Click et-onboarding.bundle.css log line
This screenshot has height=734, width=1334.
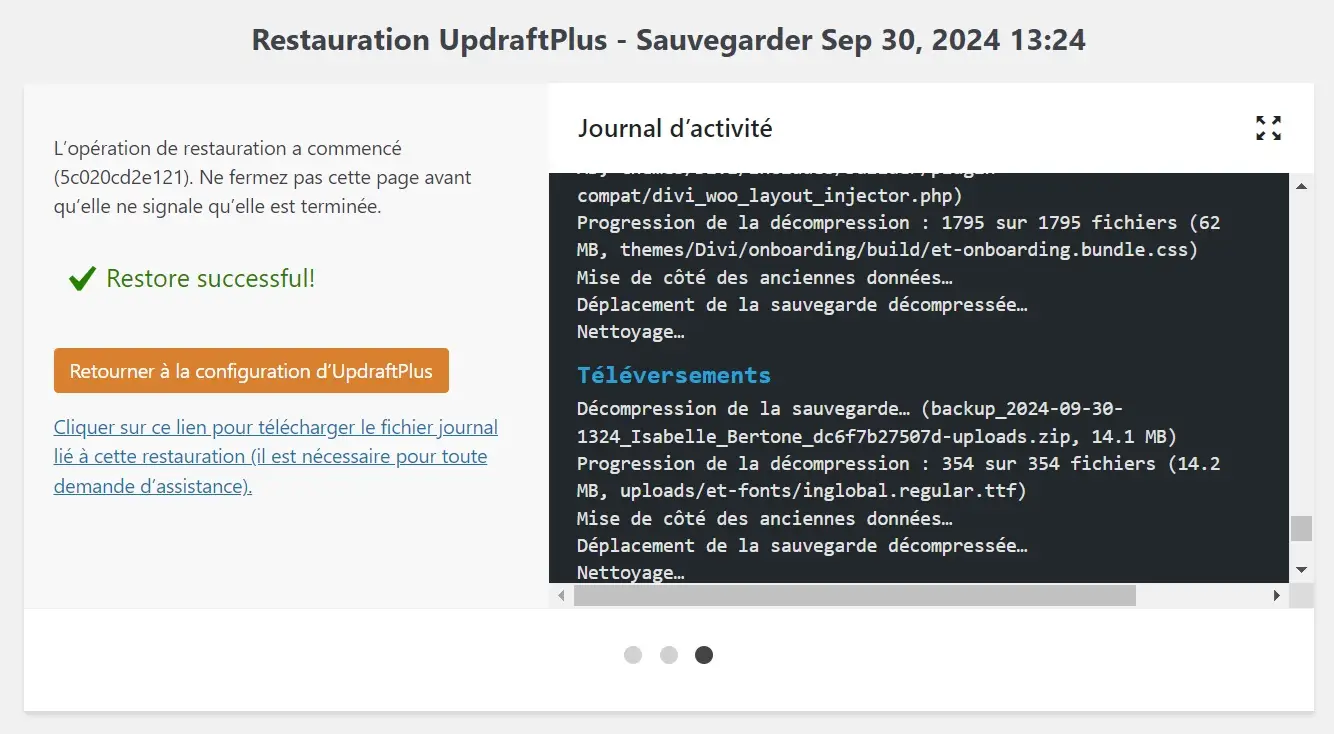click(887, 250)
